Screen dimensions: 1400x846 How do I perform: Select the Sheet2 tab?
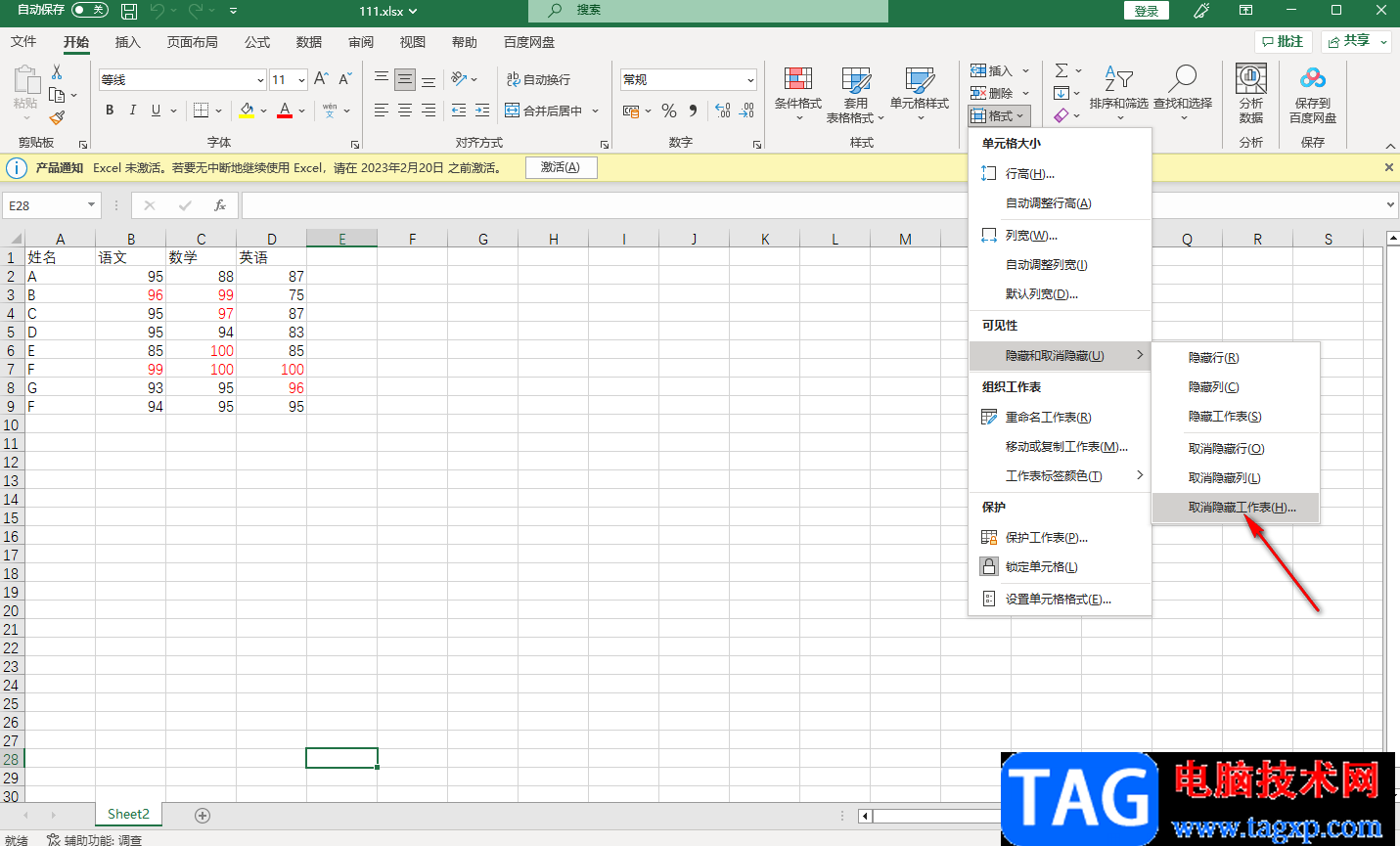point(128,814)
